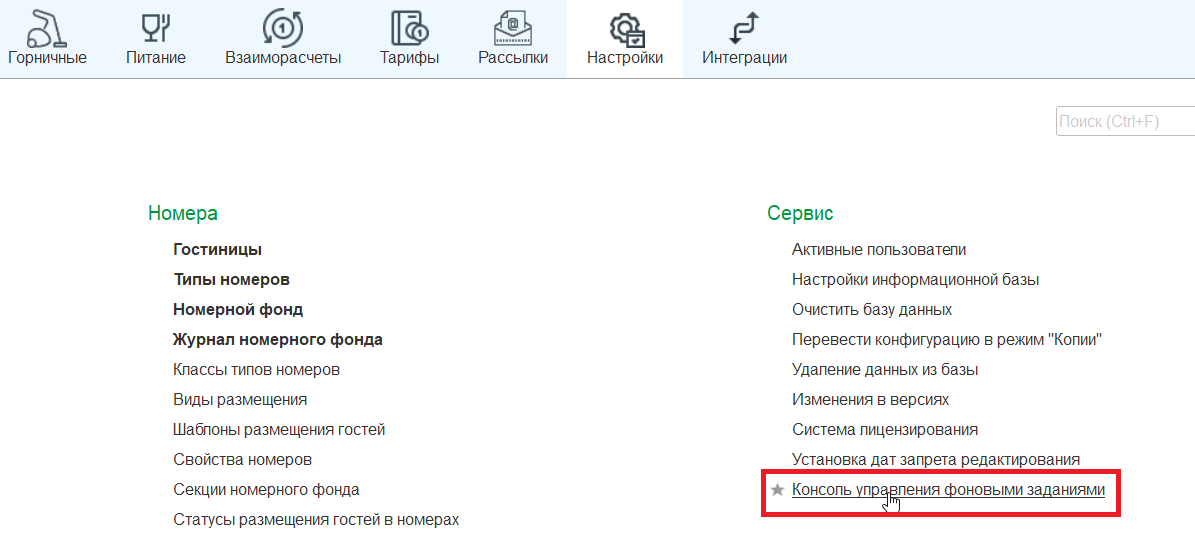
Task: Open the Рассылки envelope icon
Action: [513, 29]
